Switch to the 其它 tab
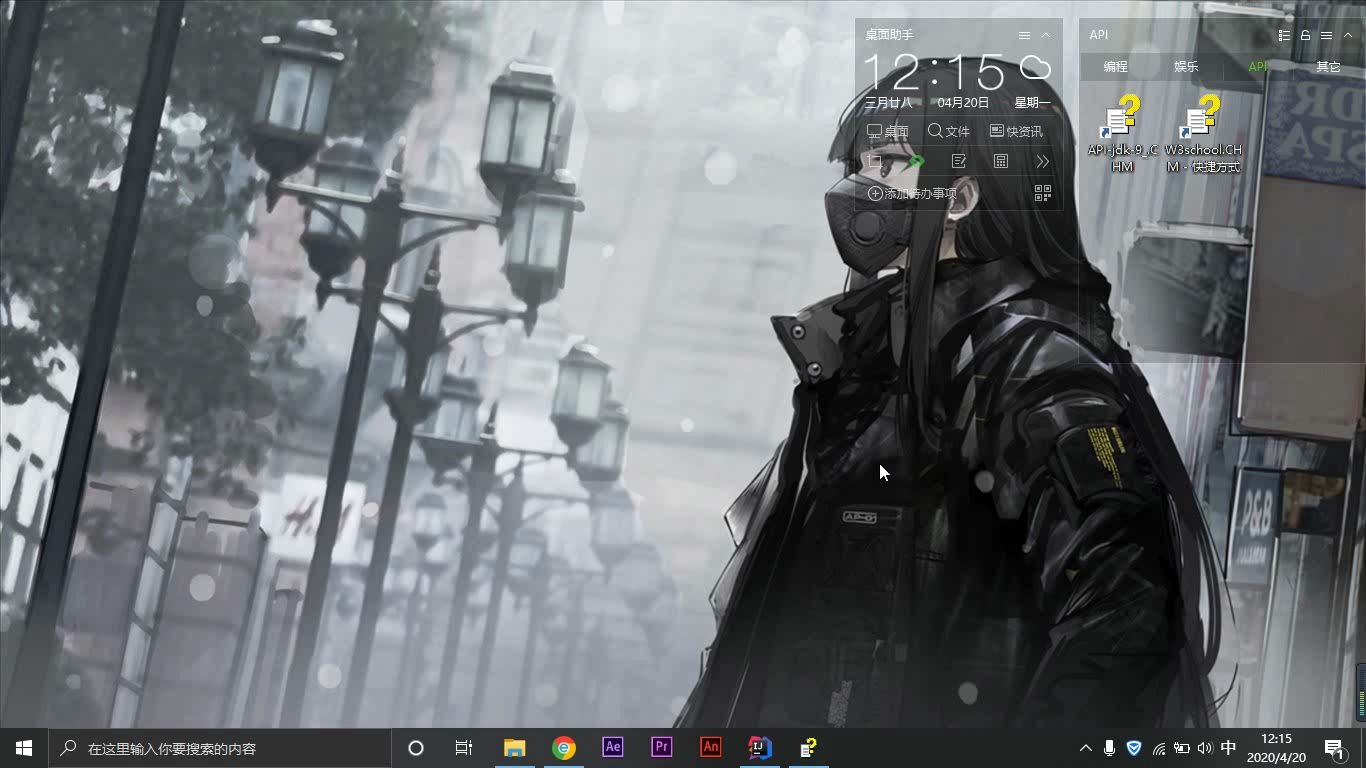Image resolution: width=1366 pixels, height=768 pixels. click(x=1328, y=67)
